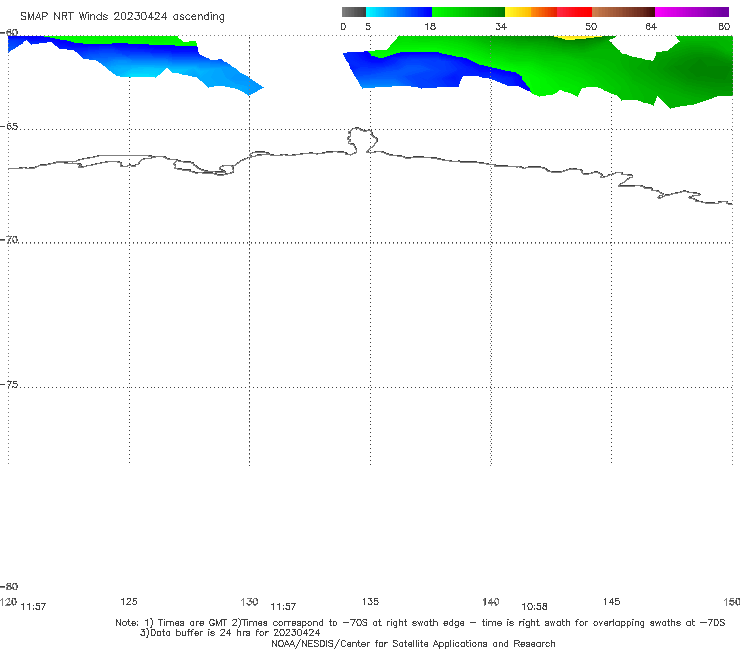Click the "NOAA/NESDIS/Center for Satellite Applications and Research" credit
This screenshot has width=740, height=650.
[x=413, y=644]
